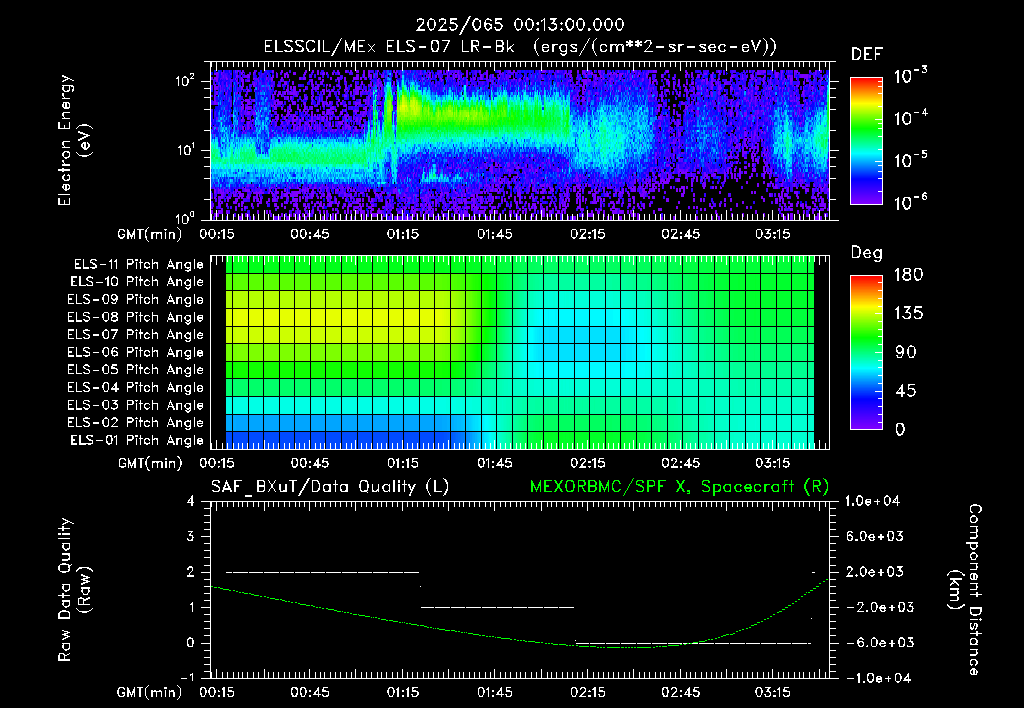Screen dimensions: 1024x708
Task: Select the ELS-02 Pitch Angle row label
Action: coord(135,423)
